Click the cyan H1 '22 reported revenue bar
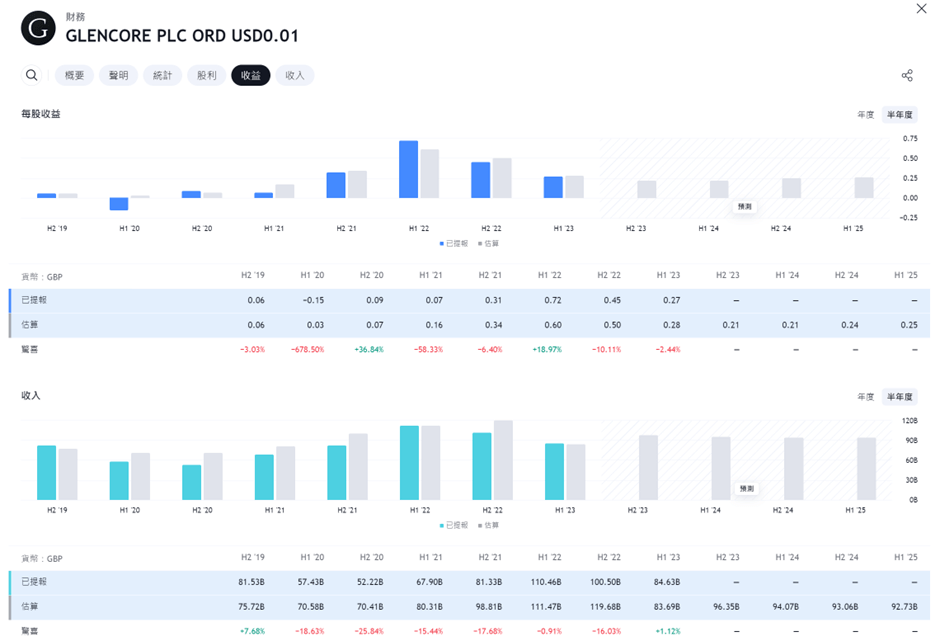940x641 pixels. [408, 462]
